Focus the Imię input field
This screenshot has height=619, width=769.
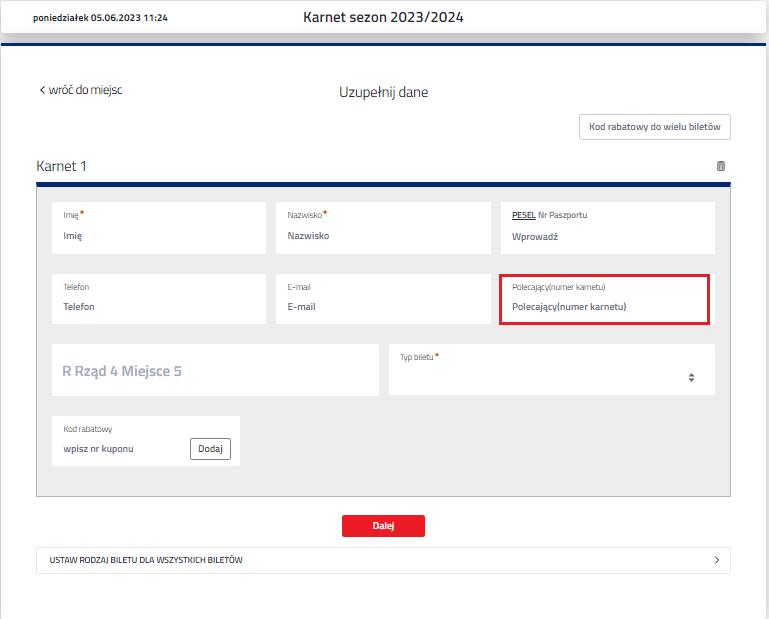pos(158,236)
